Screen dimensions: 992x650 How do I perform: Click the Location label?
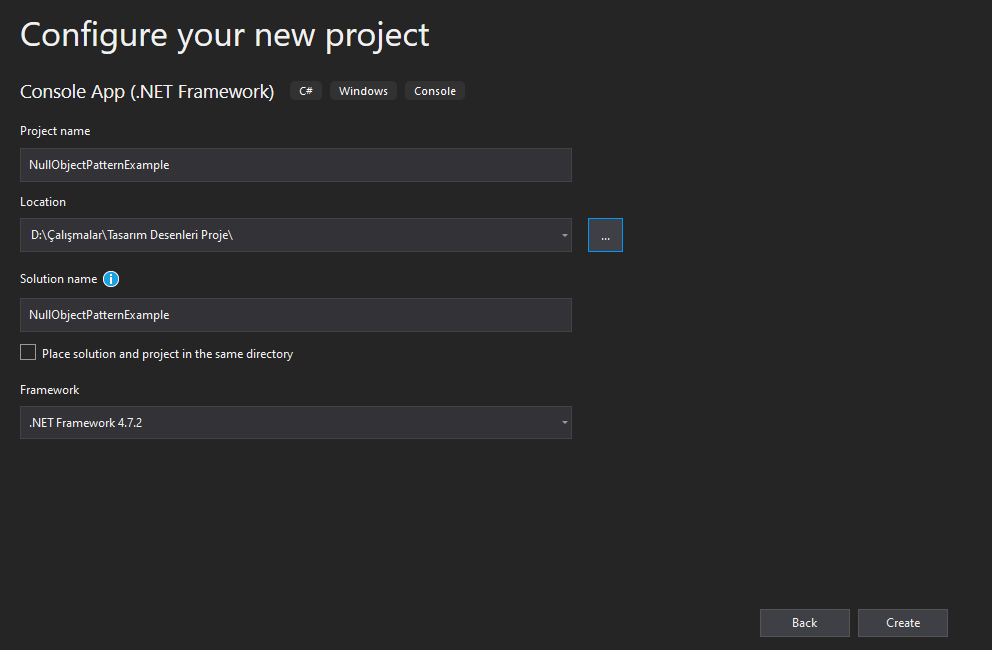point(43,202)
